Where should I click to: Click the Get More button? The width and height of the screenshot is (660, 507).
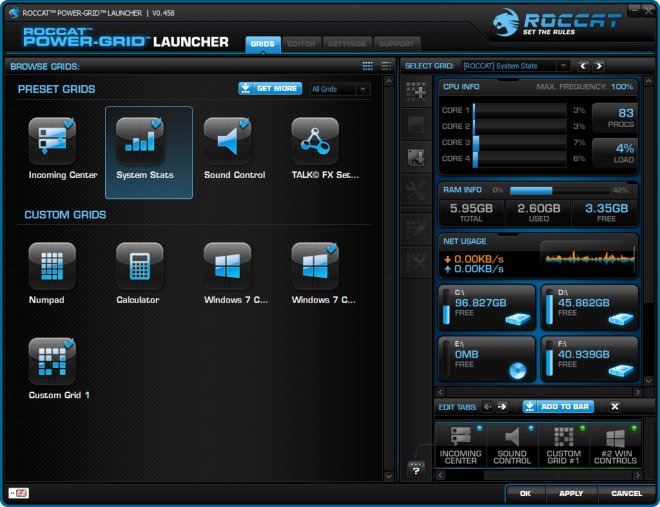(x=270, y=89)
